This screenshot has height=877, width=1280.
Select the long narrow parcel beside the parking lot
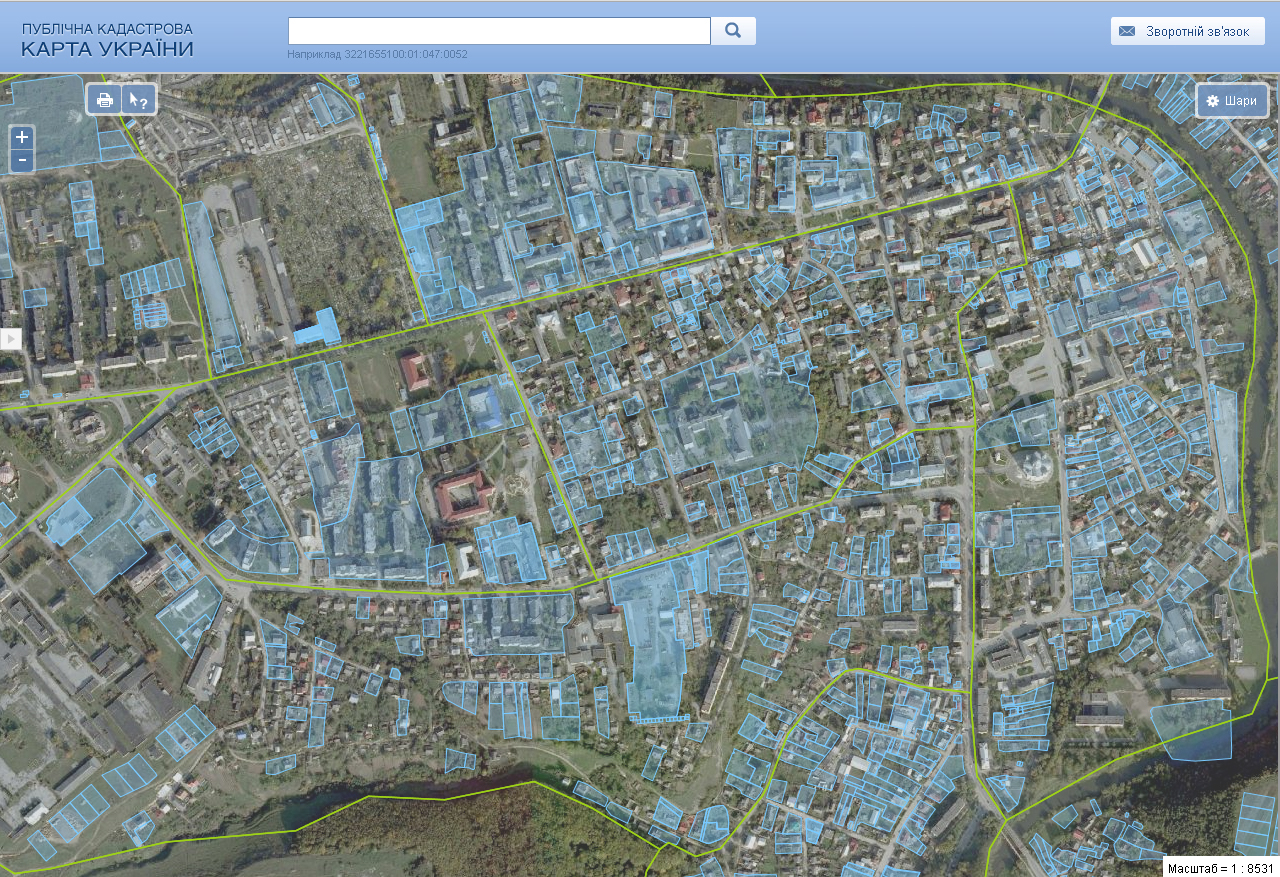coord(212,280)
